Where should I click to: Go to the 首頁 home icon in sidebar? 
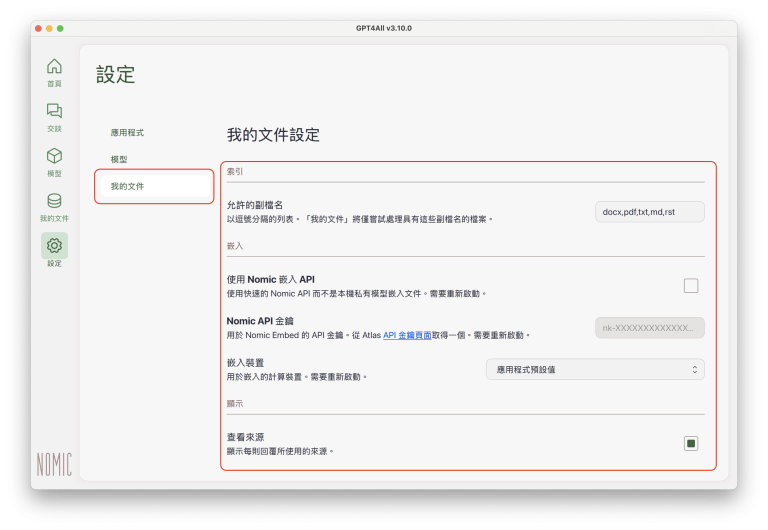pos(54,67)
